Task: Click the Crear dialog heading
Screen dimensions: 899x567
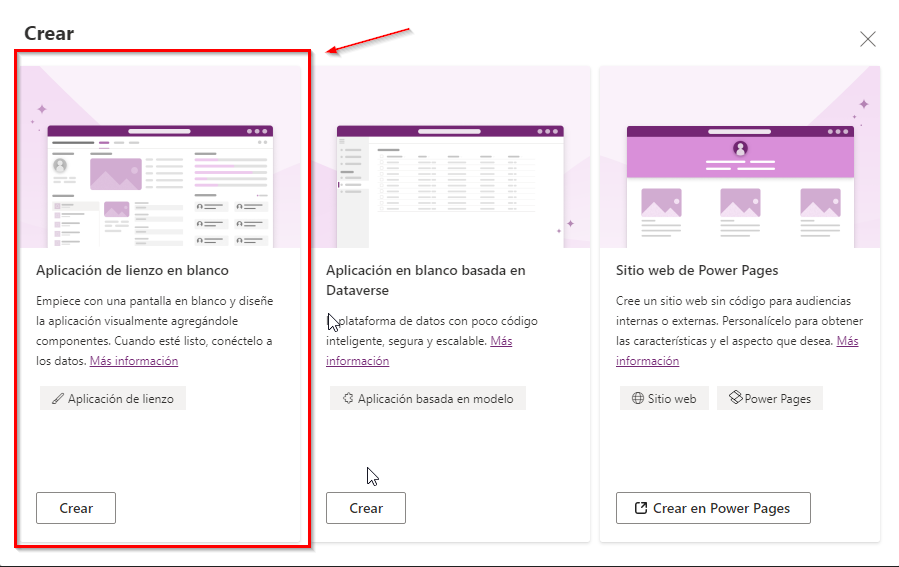Action: 49,33
